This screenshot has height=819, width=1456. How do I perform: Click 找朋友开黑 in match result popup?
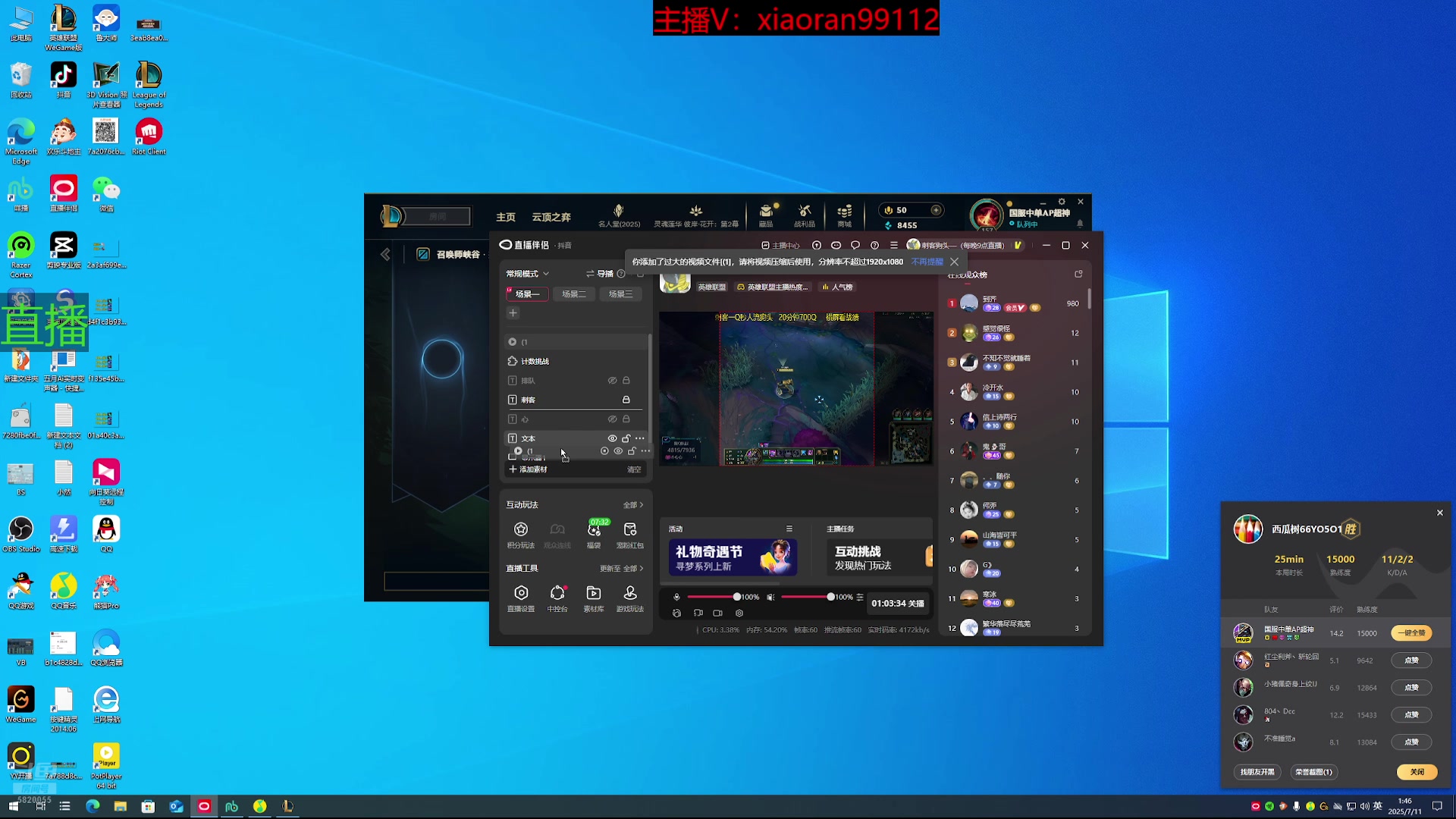(x=1257, y=772)
